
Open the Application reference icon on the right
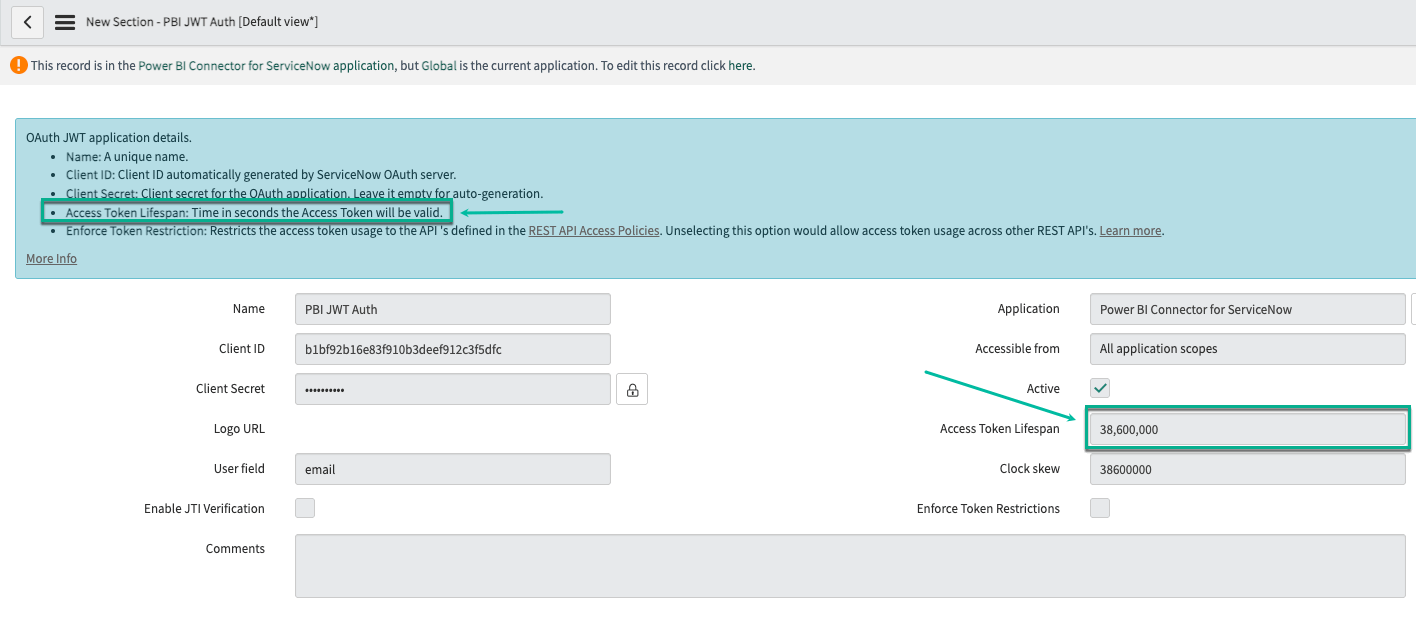click(1413, 309)
